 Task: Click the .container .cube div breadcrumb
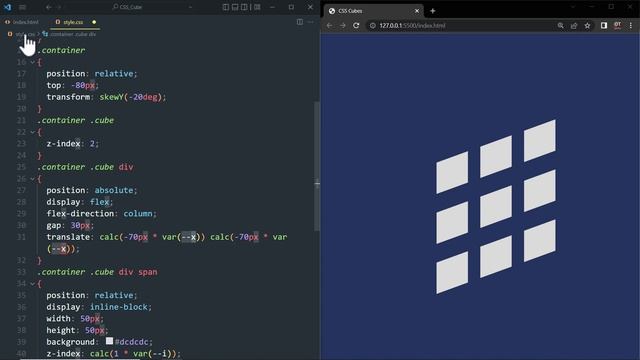[x=69, y=34]
